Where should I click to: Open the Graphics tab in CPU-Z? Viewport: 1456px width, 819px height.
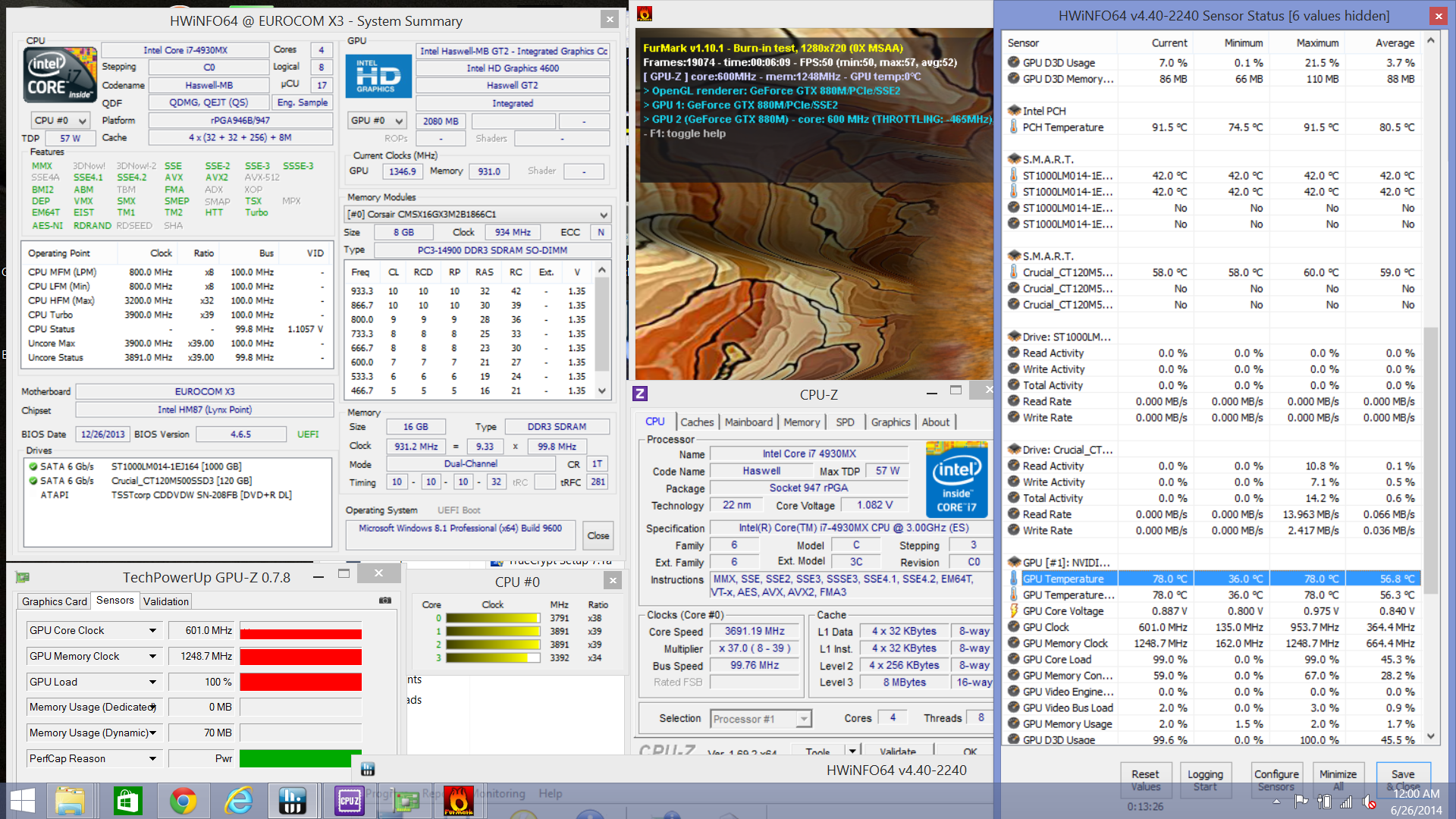(890, 422)
